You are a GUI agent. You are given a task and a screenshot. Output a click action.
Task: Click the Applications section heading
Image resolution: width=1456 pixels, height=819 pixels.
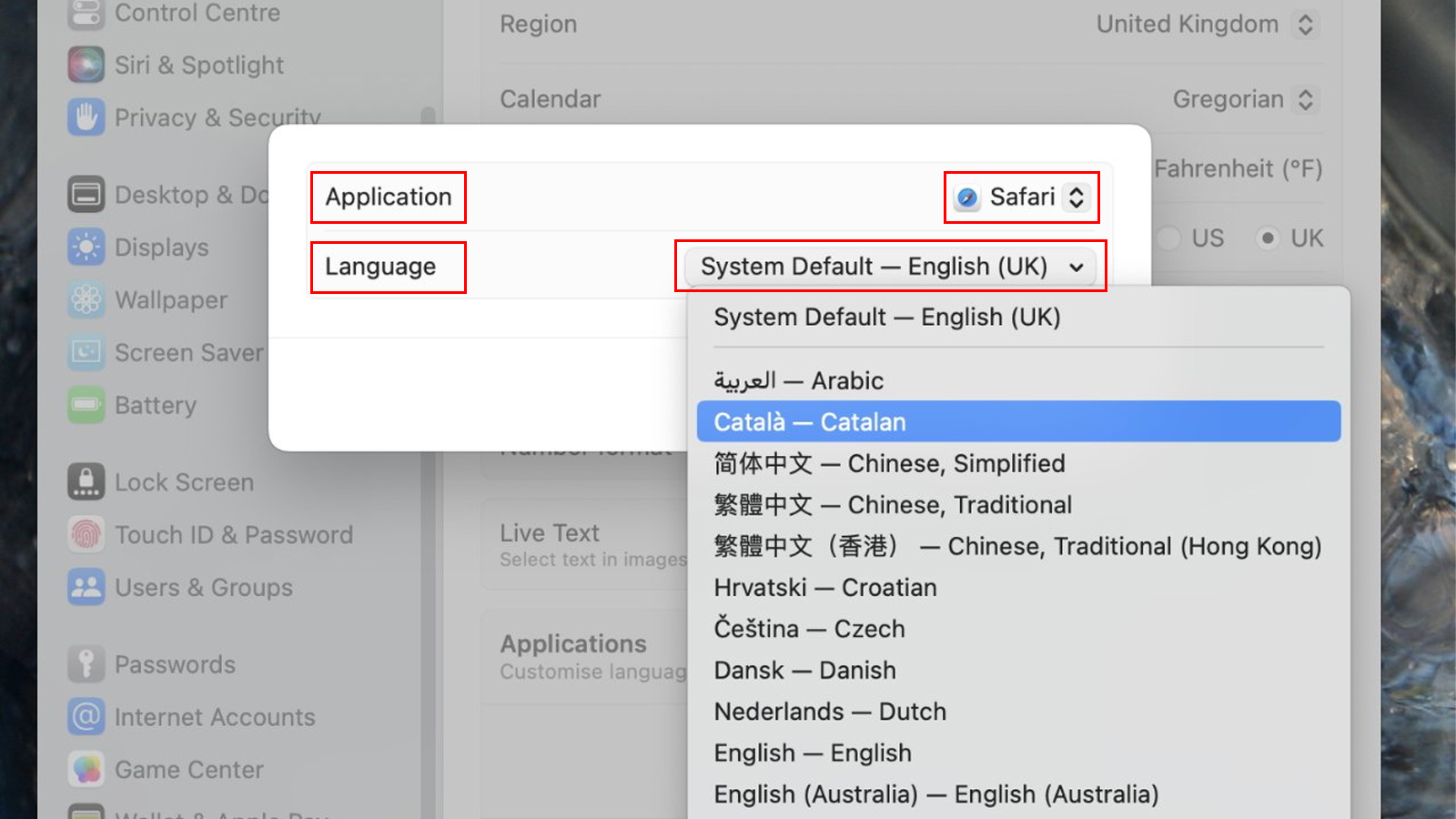pos(573,643)
